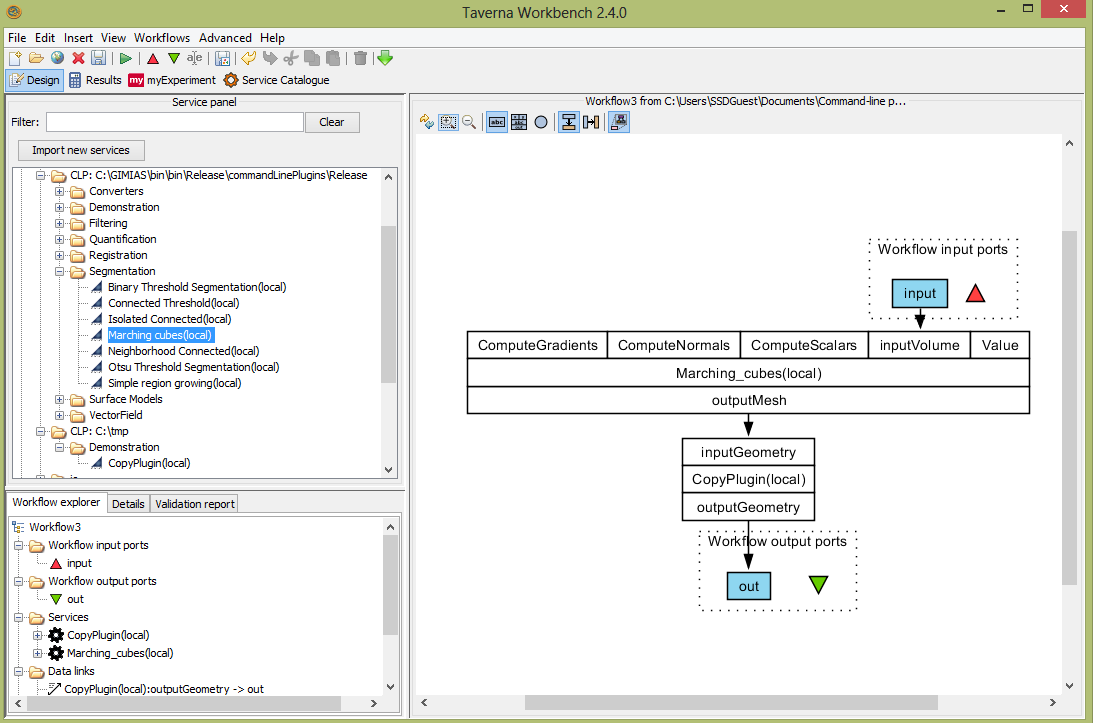Expand the Surface Models folder
This screenshot has width=1093, height=723.
click(60, 399)
